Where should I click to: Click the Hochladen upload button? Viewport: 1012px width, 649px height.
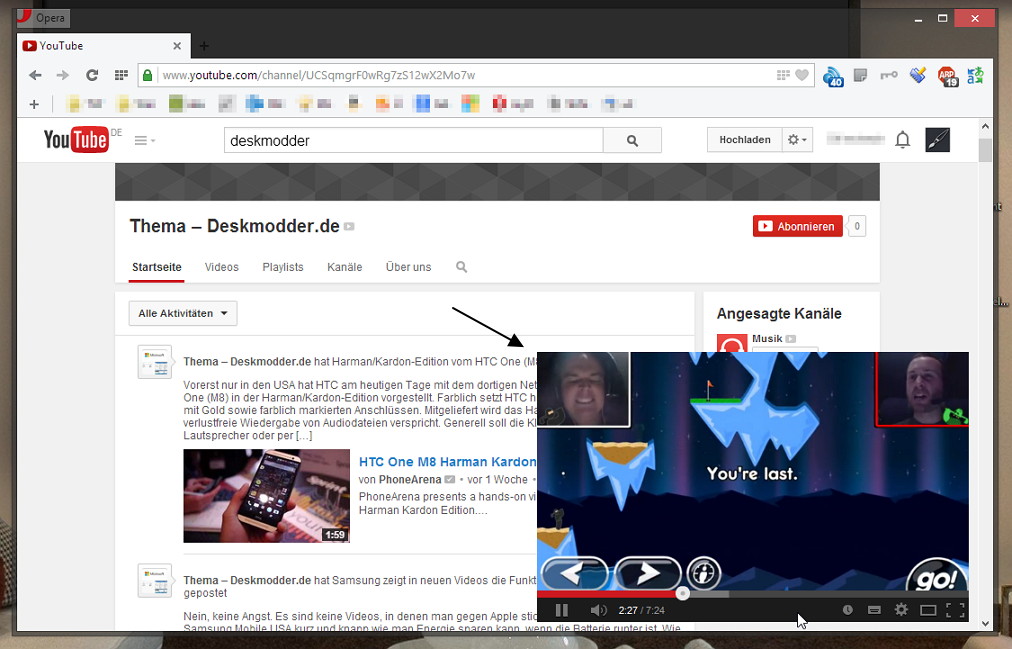coord(745,139)
